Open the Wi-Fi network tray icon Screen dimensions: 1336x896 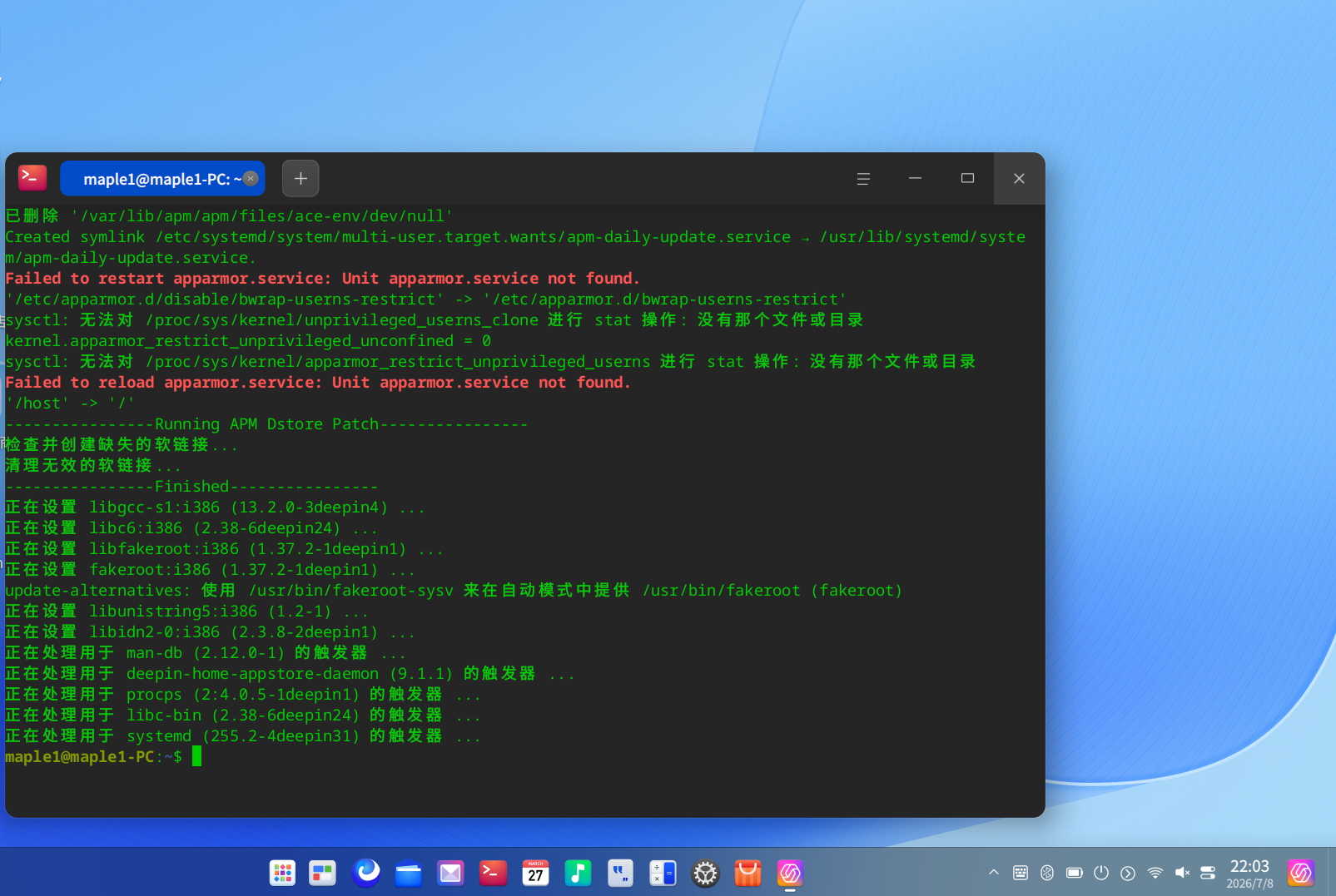click(1155, 873)
